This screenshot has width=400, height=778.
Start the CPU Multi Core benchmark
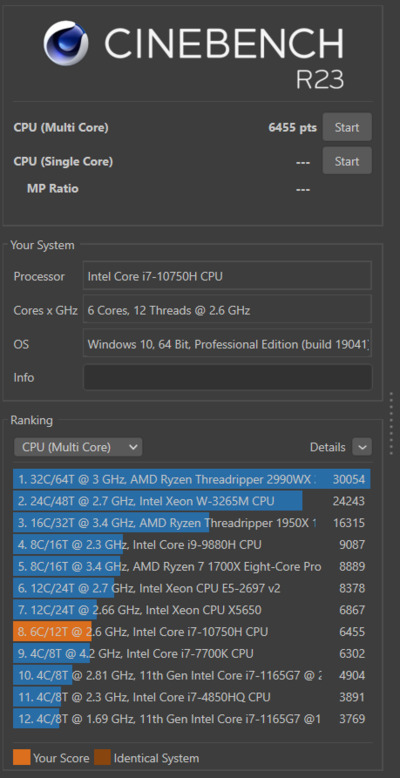click(347, 127)
